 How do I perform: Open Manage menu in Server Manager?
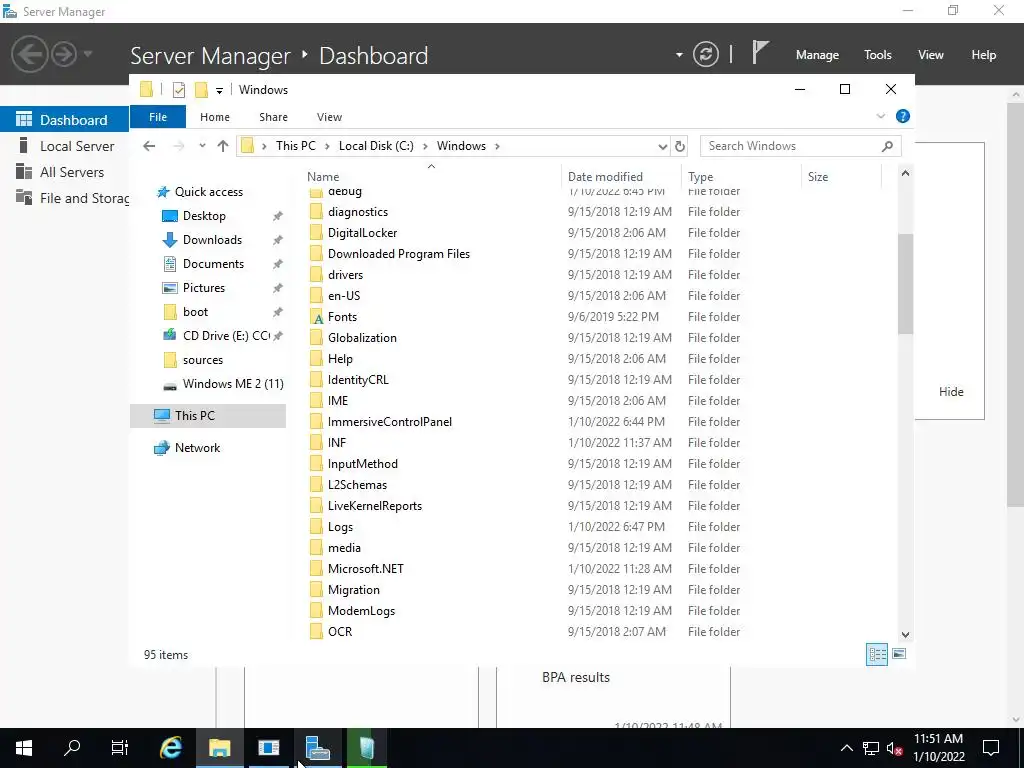(817, 55)
